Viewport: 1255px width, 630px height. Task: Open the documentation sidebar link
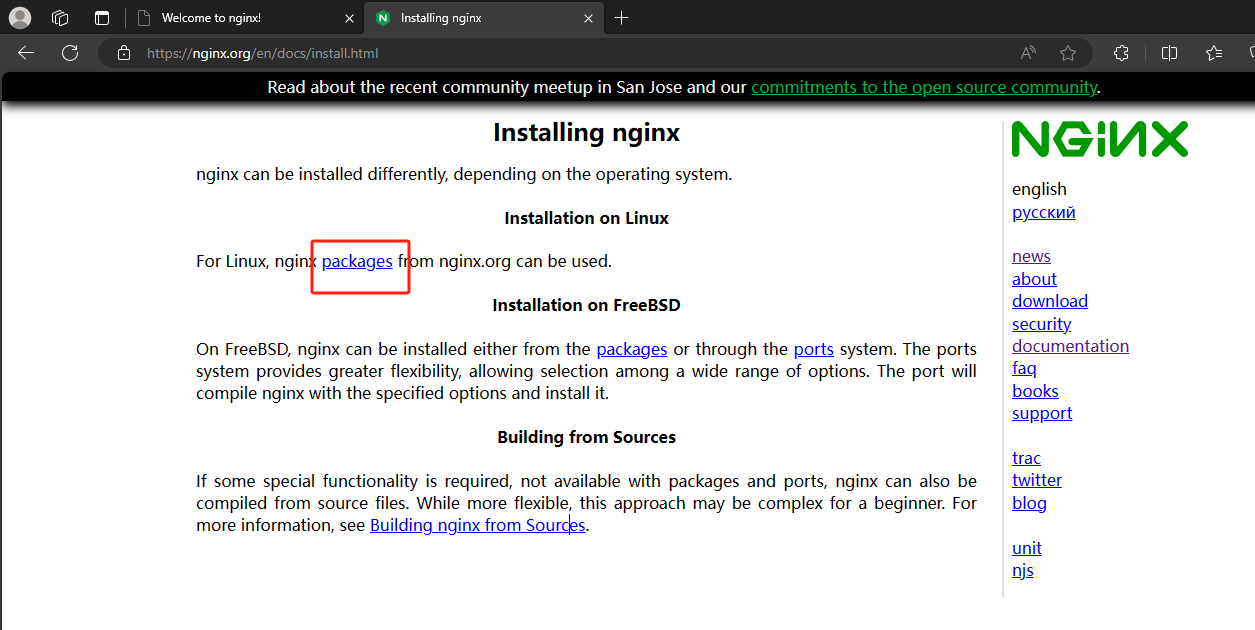point(1070,346)
